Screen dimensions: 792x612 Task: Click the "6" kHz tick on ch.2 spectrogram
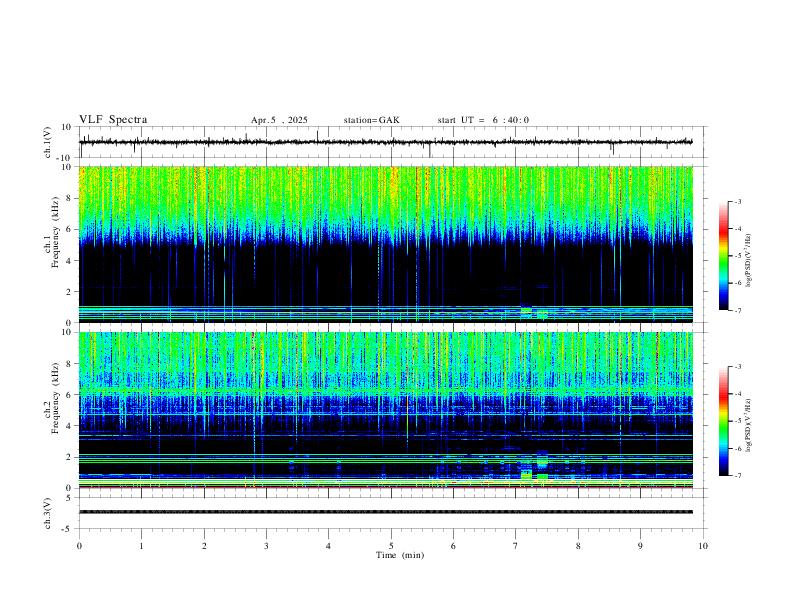pos(69,395)
